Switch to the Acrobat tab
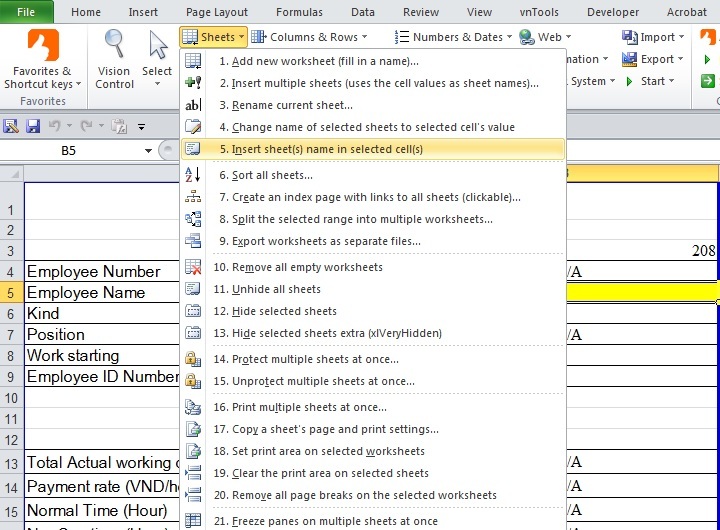This screenshot has height=530, width=720. pyautogui.click(x=686, y=12)
